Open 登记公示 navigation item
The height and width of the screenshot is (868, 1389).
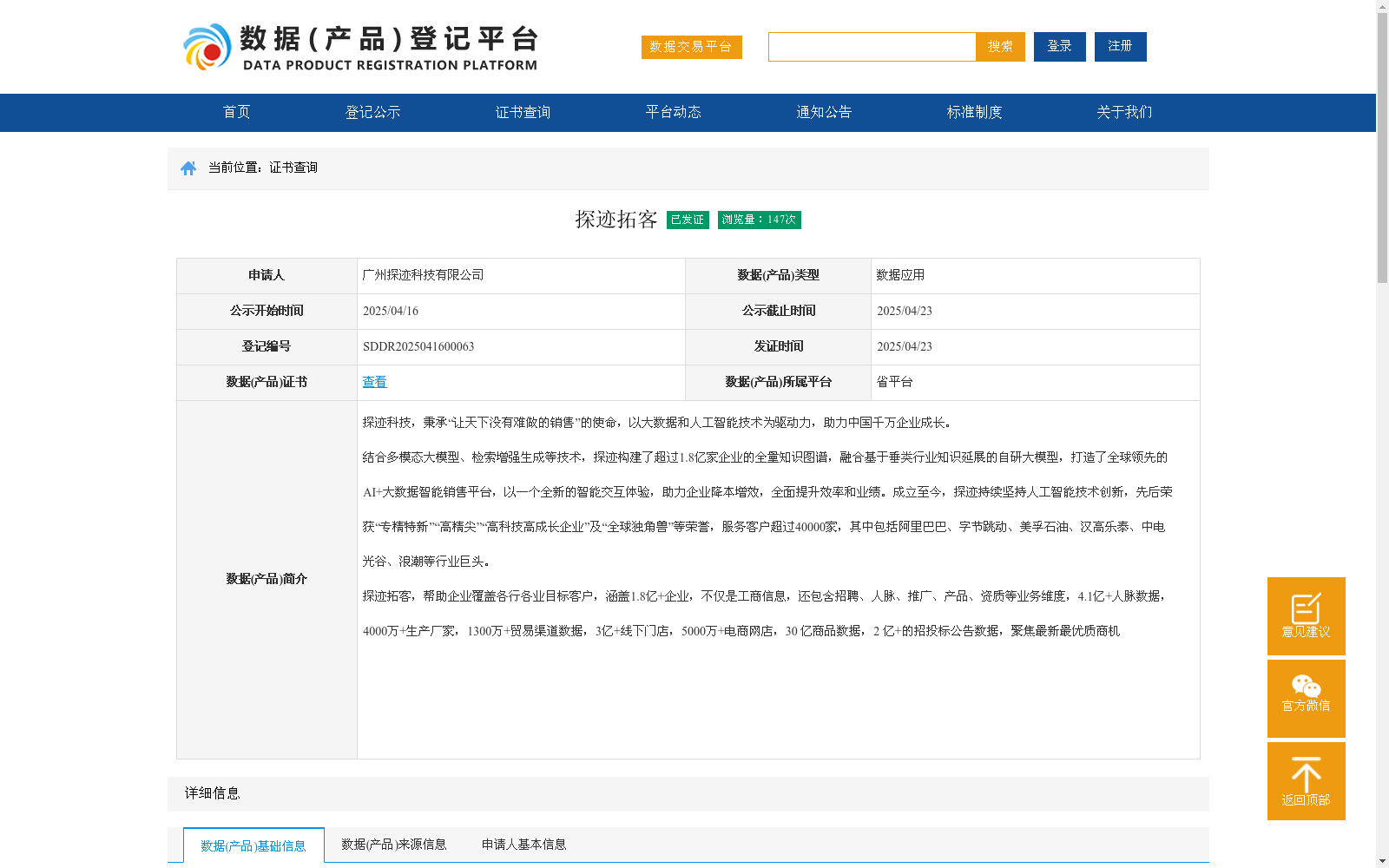coord(372,112)
